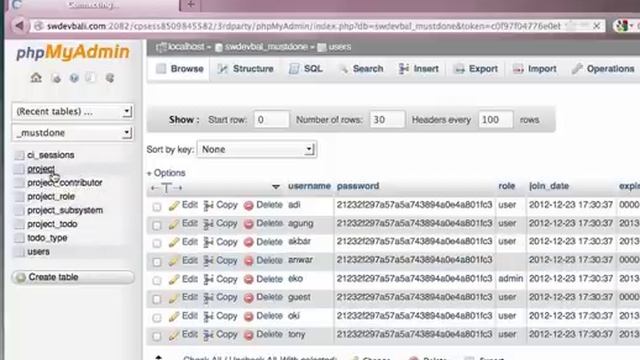
Task: Open a new browser tab with plus
Action: point(190,5)
